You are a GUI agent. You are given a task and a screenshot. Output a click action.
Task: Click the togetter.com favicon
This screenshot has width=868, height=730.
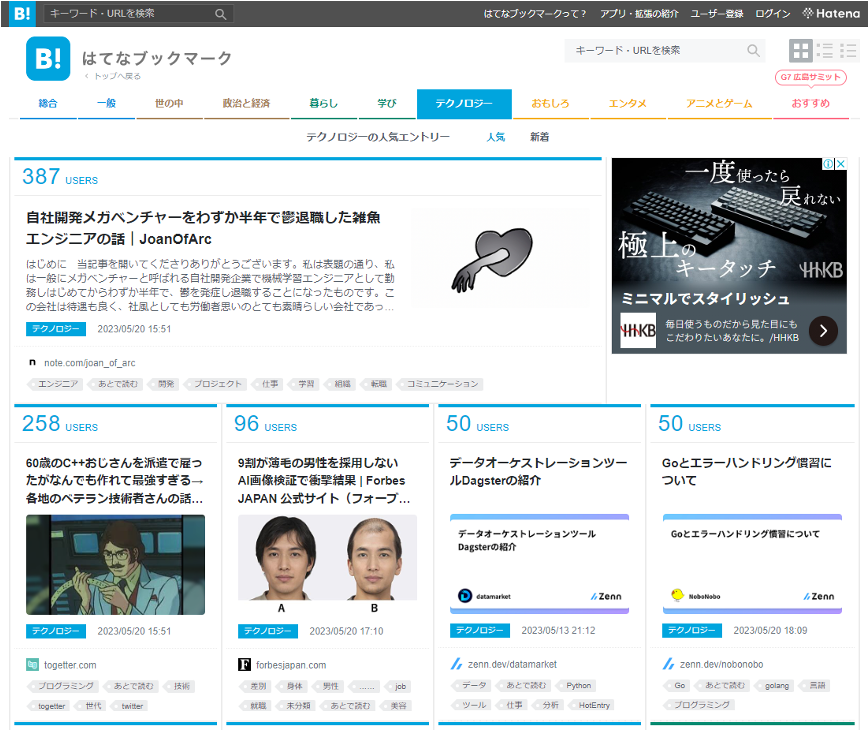(x=32, y=665)
